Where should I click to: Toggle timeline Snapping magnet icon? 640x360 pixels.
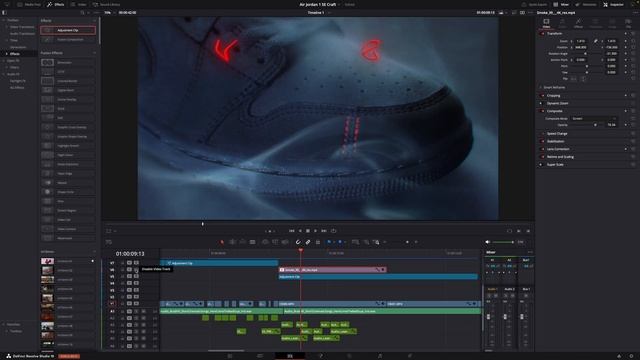click(298, 242)
